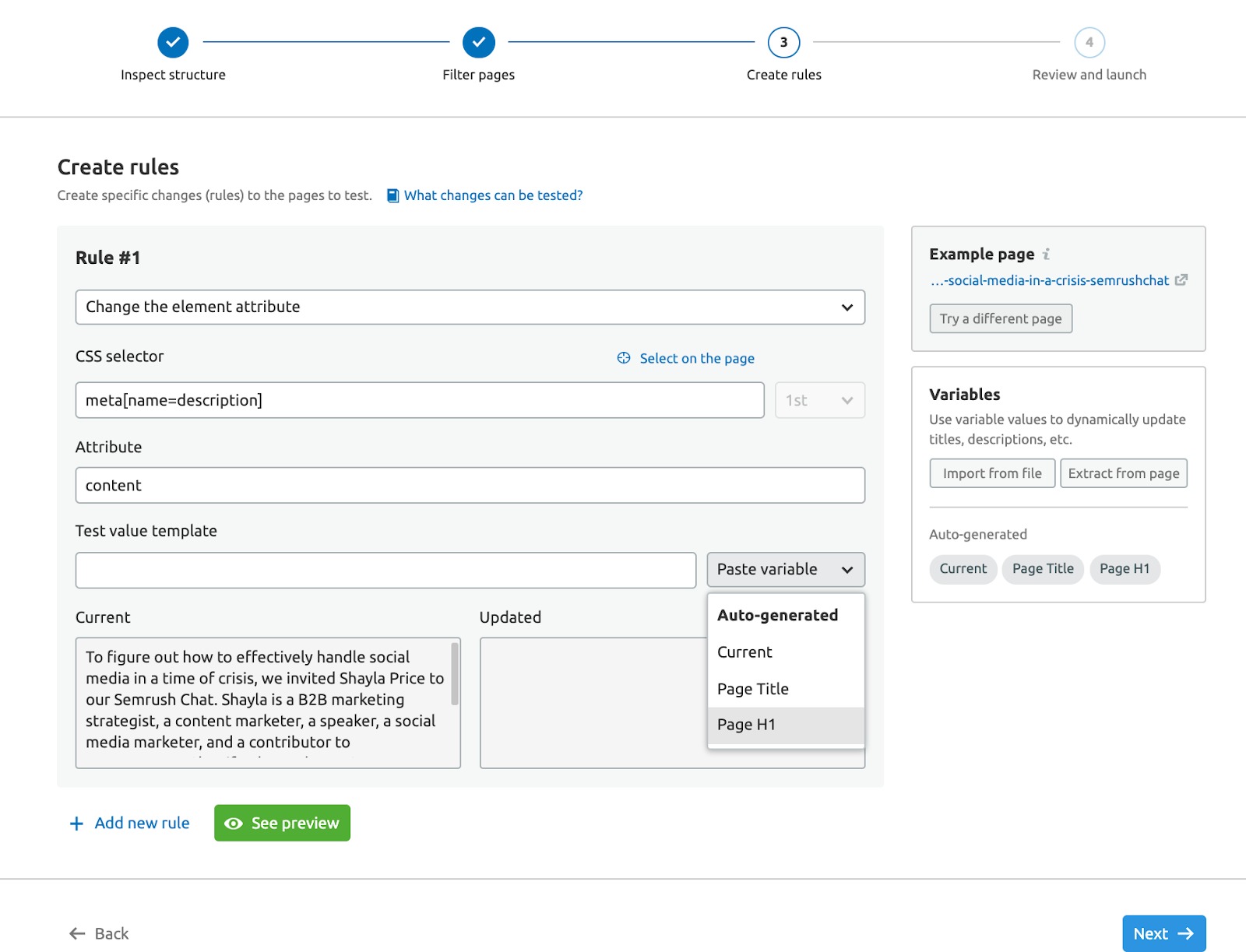Click the Current variable chip in Variables panel
Image resolution: width=1246 pixels, height=952 pixels.
click(963, 569)
